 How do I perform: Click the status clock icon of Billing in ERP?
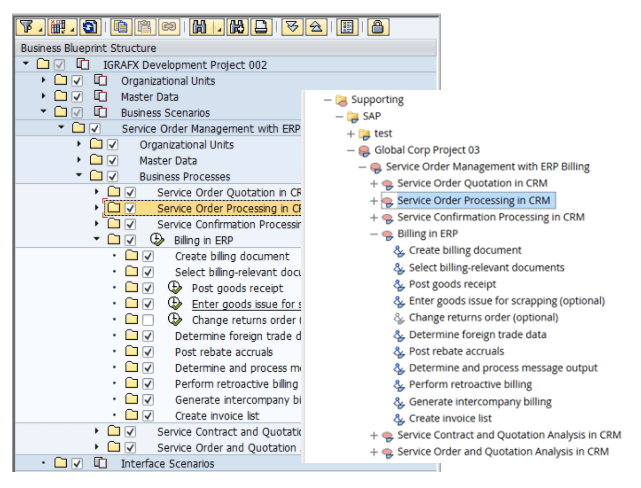point(157,239)
